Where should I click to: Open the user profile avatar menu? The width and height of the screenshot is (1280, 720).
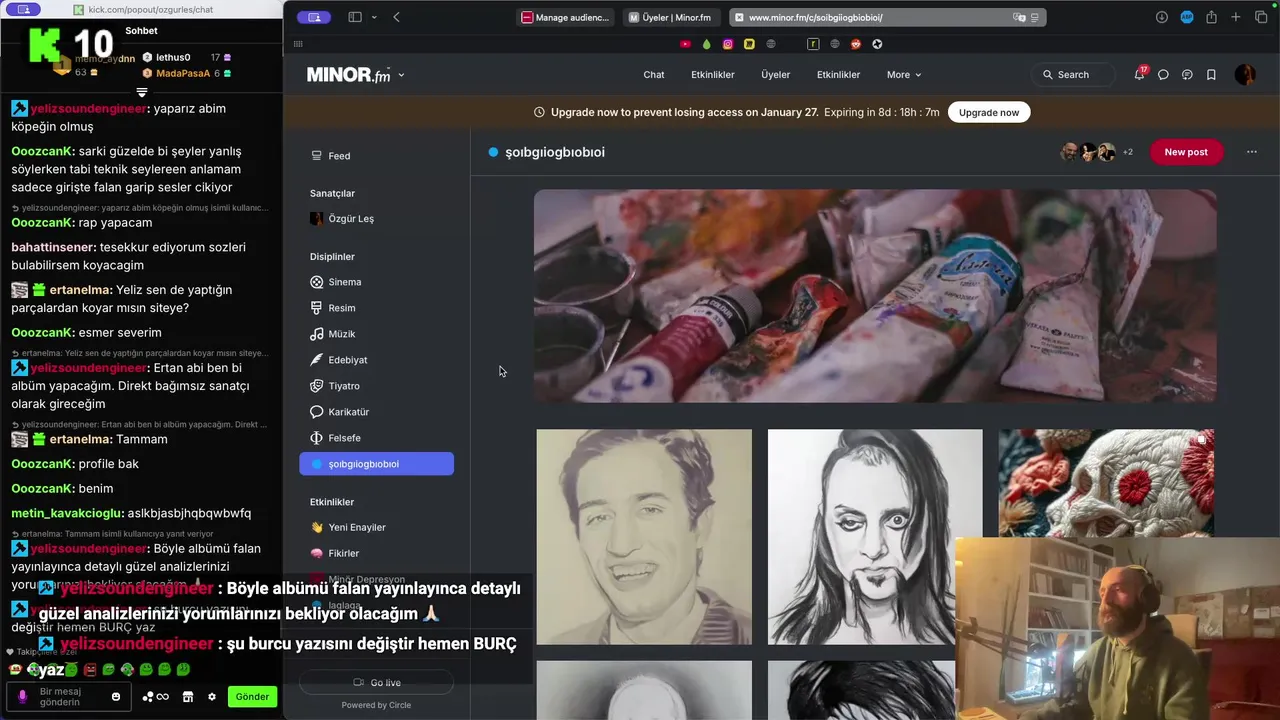pyautogui.click(x=1245, y=74)
